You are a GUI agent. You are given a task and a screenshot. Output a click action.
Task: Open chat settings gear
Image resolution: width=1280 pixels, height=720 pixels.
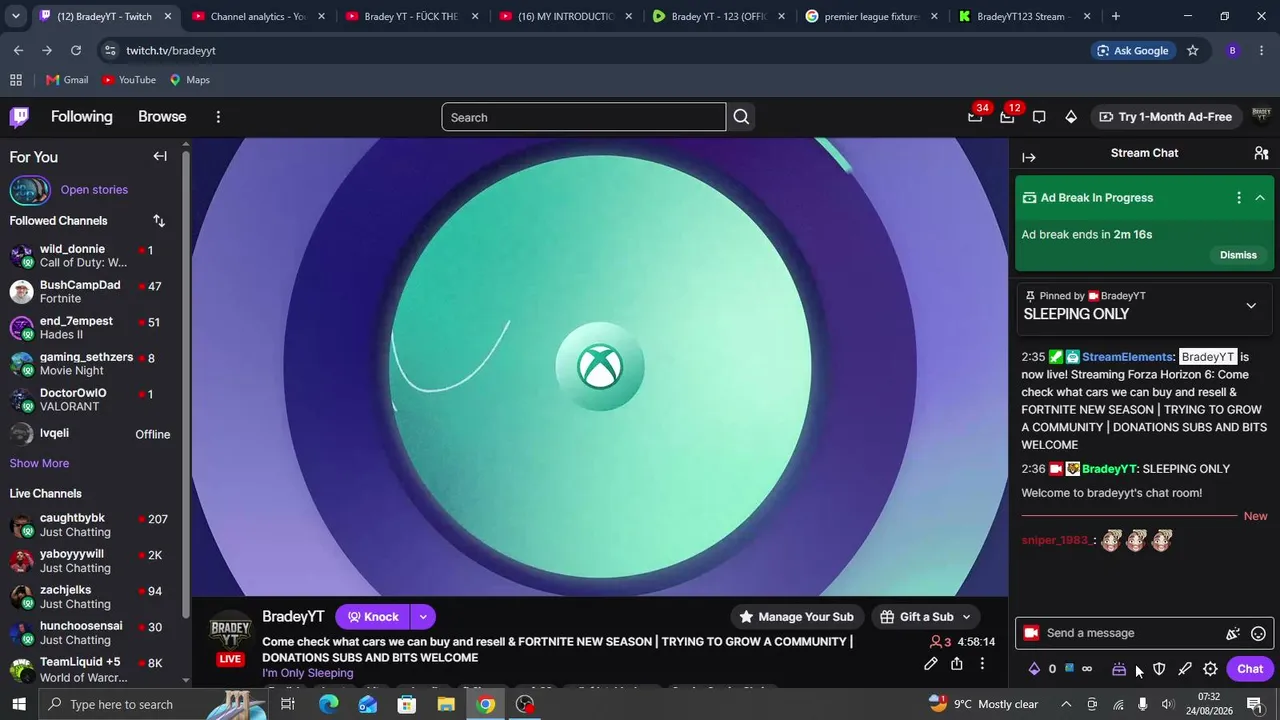click(1210, 669)
